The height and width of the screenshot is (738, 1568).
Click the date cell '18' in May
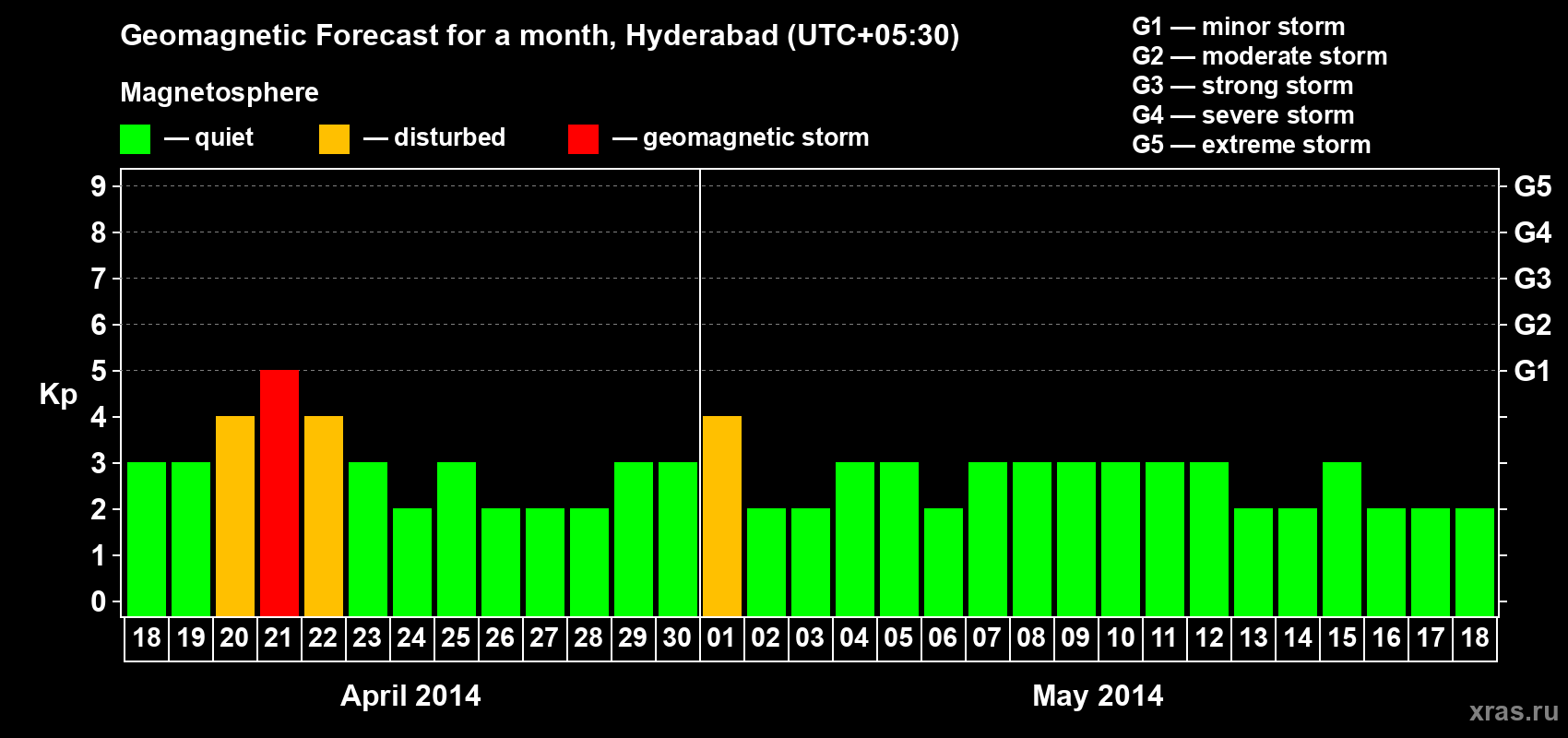pyautogui.click(x=1475, y=638)
